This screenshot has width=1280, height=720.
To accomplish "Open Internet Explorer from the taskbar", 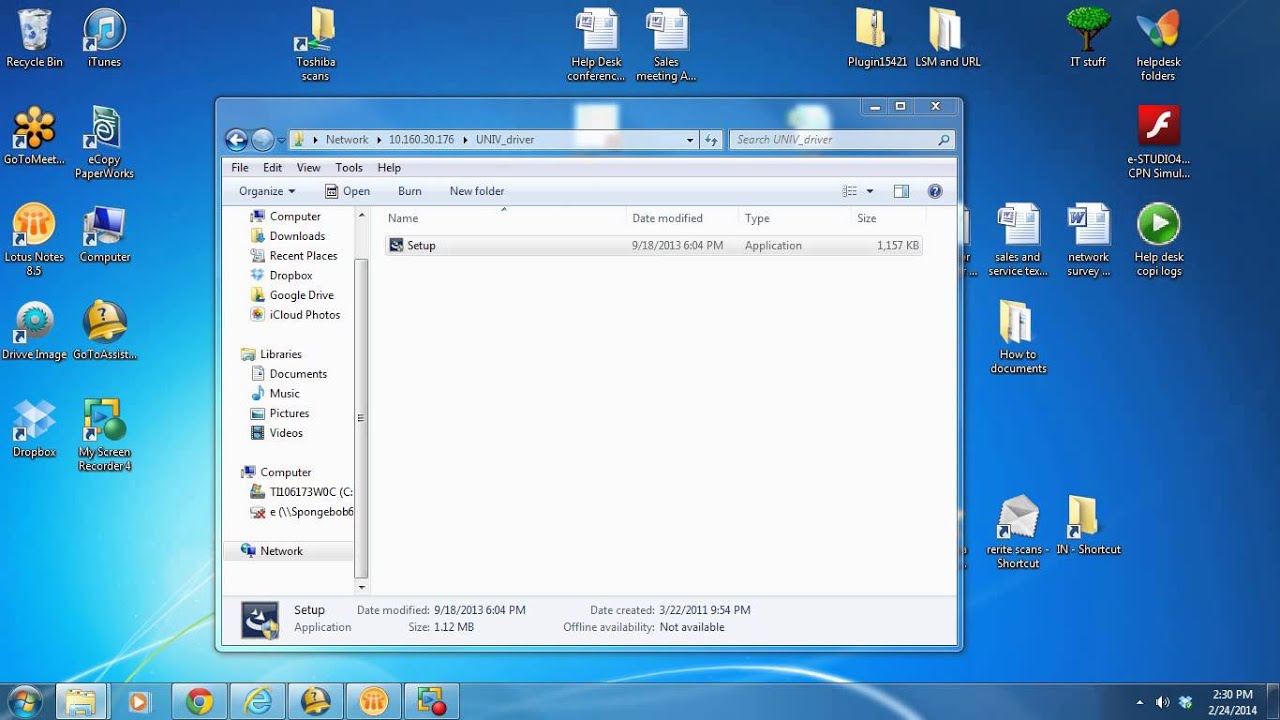I will point(258,702).
